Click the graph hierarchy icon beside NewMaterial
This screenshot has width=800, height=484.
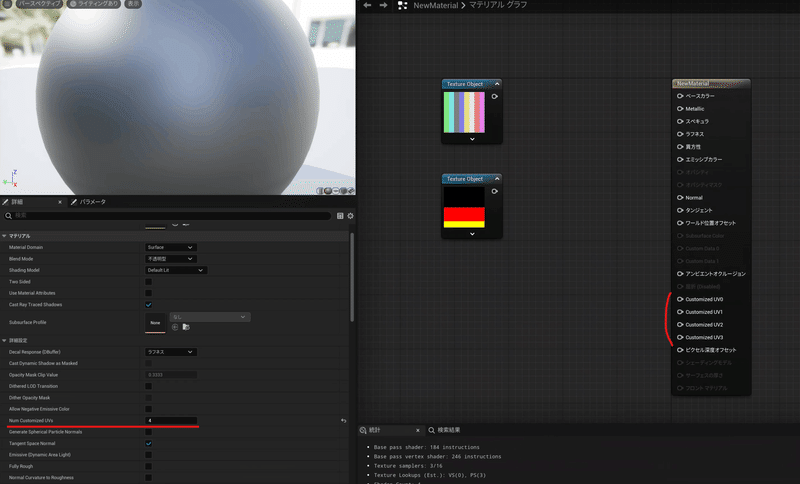point(403,5)
